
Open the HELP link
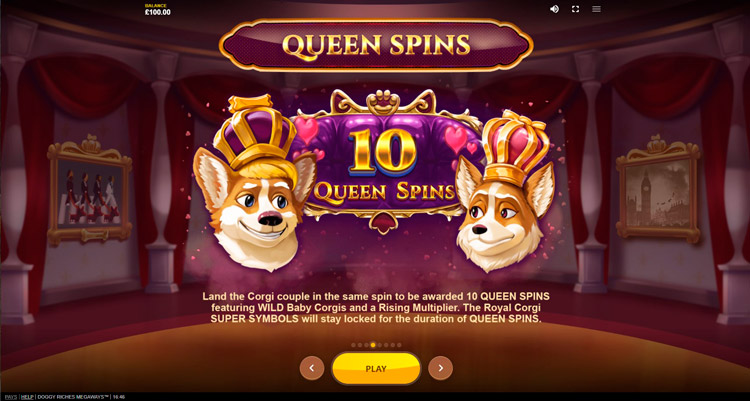27,397
